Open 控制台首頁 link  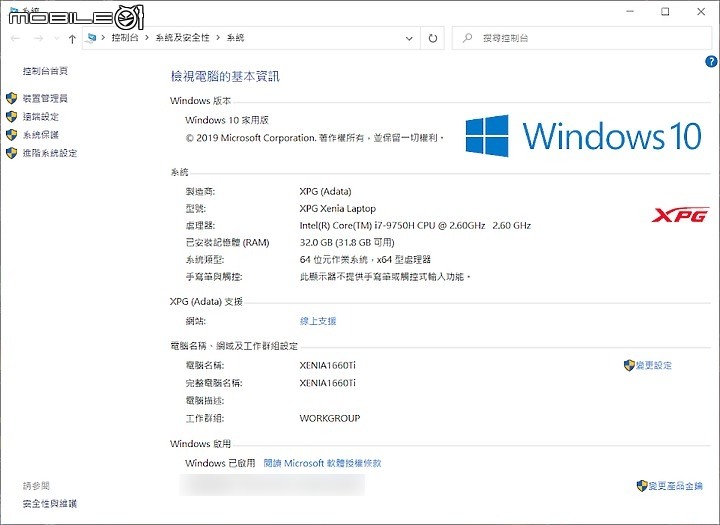pos(45,71)
